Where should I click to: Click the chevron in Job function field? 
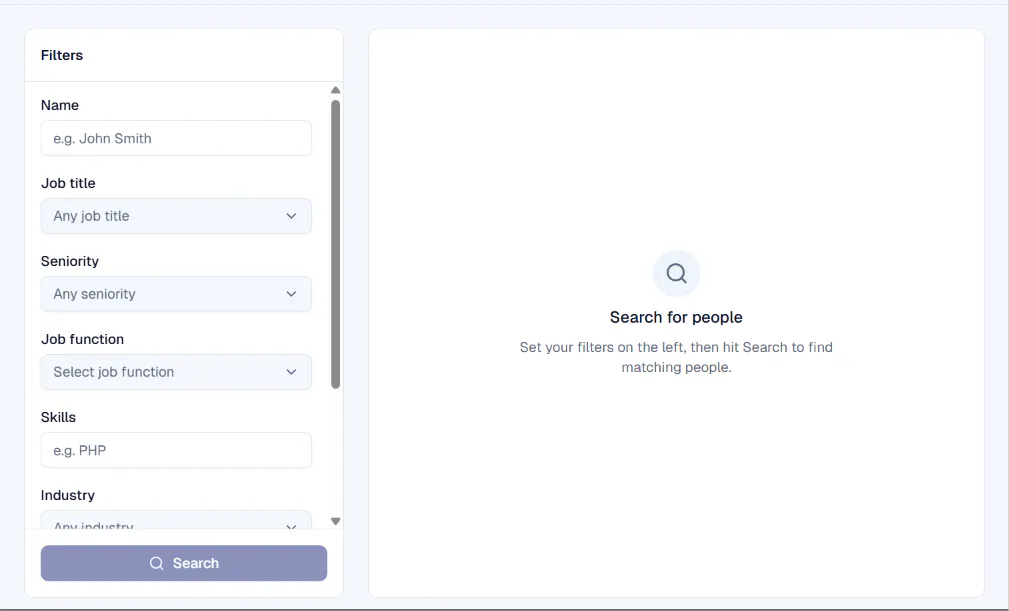tap(292, 372)
